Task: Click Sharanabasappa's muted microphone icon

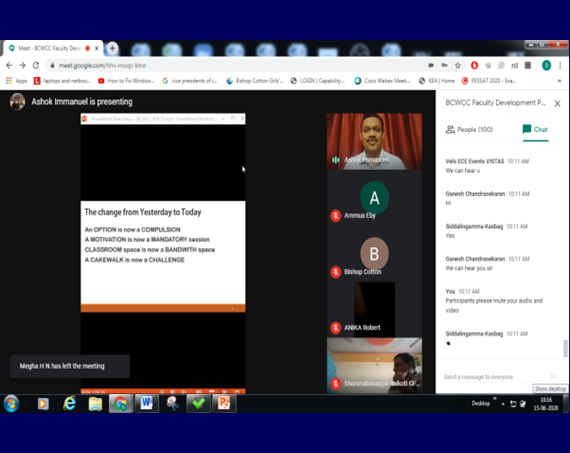Action: click(336, 384)
